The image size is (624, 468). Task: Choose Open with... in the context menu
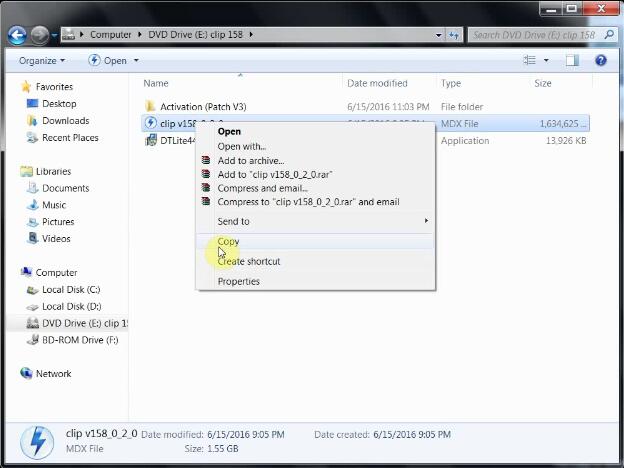pyautogui.click(x=242, y=146)
